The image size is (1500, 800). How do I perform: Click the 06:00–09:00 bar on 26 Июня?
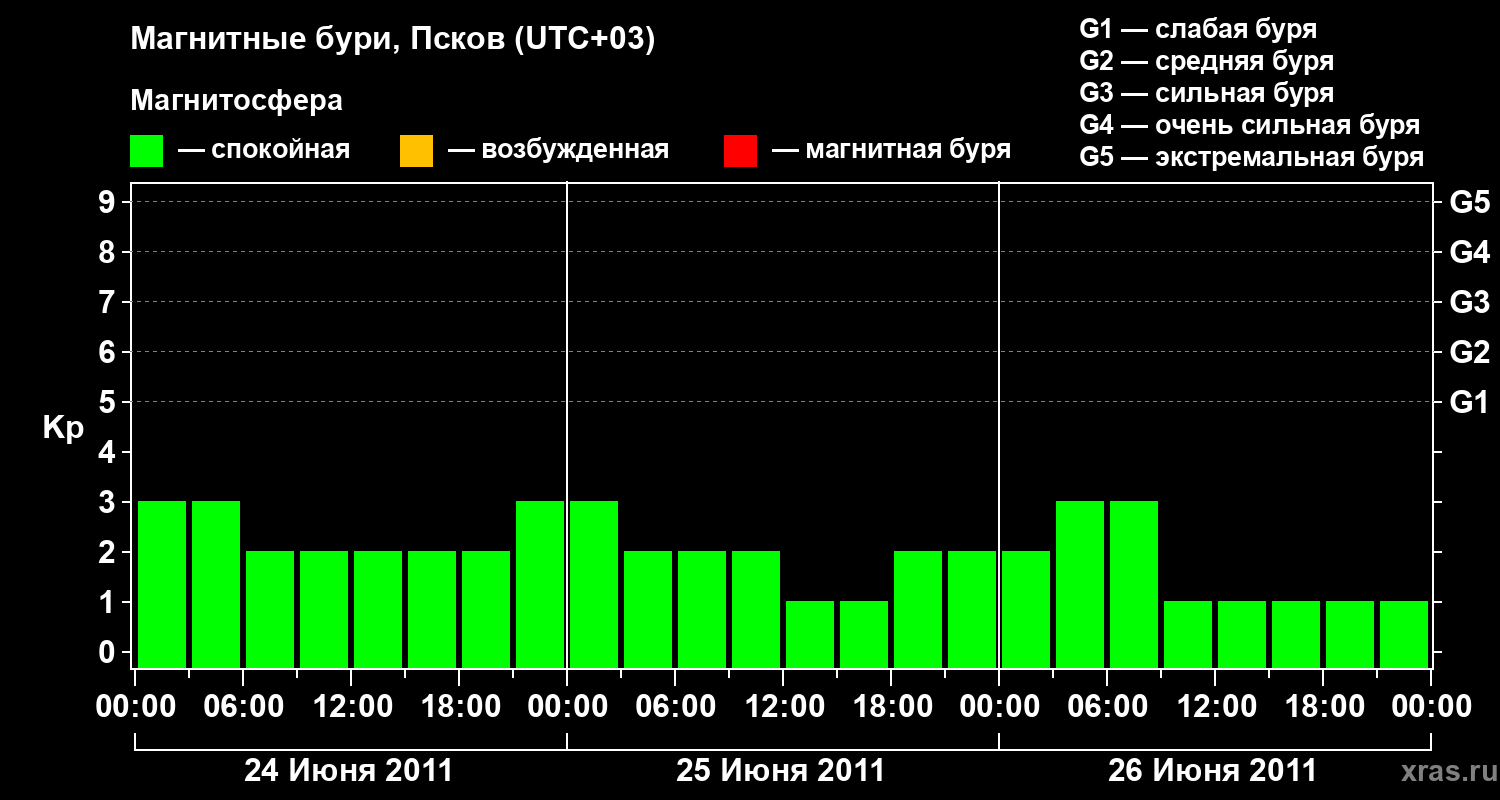pos(1134,584)
